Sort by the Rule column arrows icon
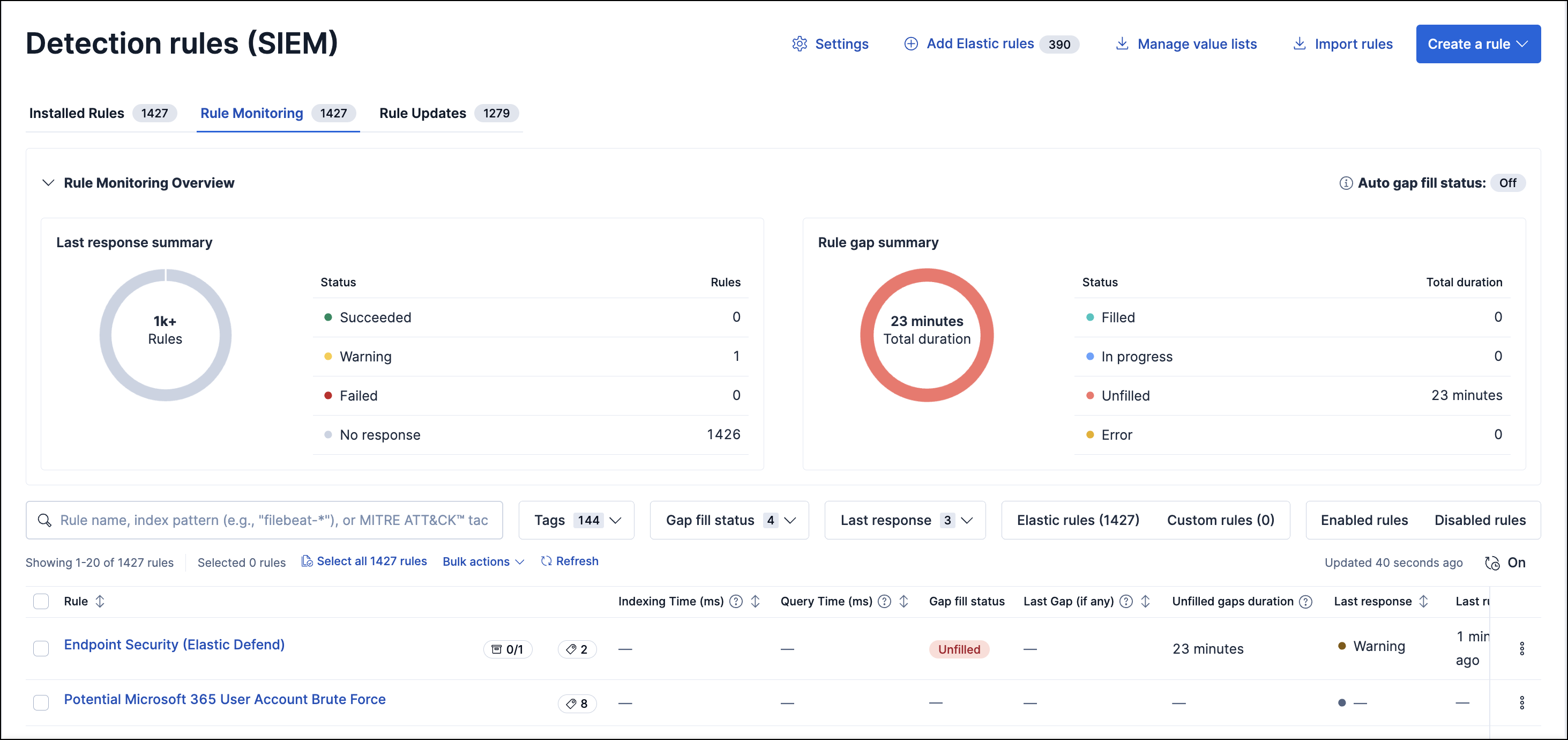1568x740 pixels. 100,601
